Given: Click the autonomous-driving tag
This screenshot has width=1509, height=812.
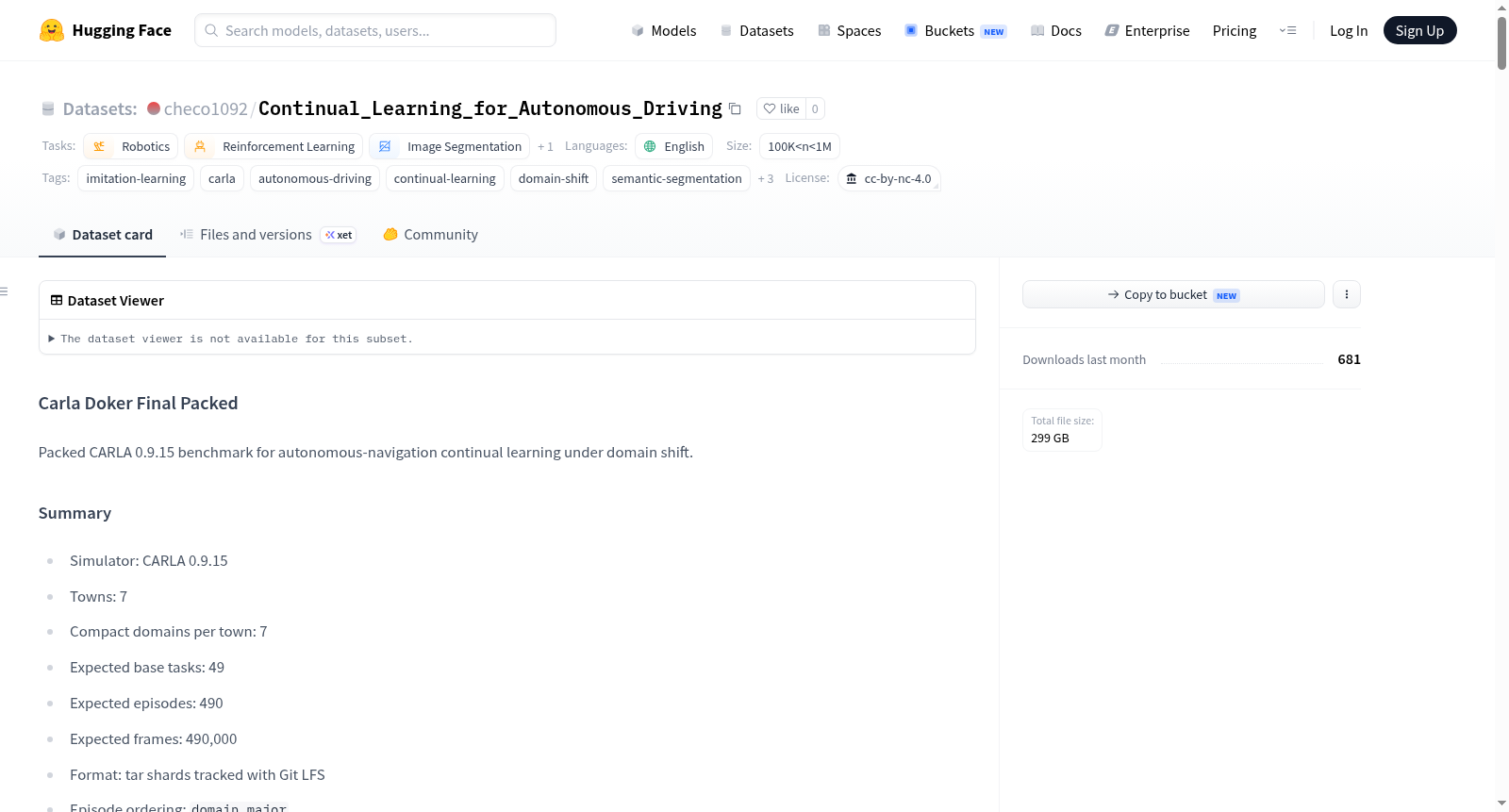Looking at the screenshot, I should click(315, 178).
